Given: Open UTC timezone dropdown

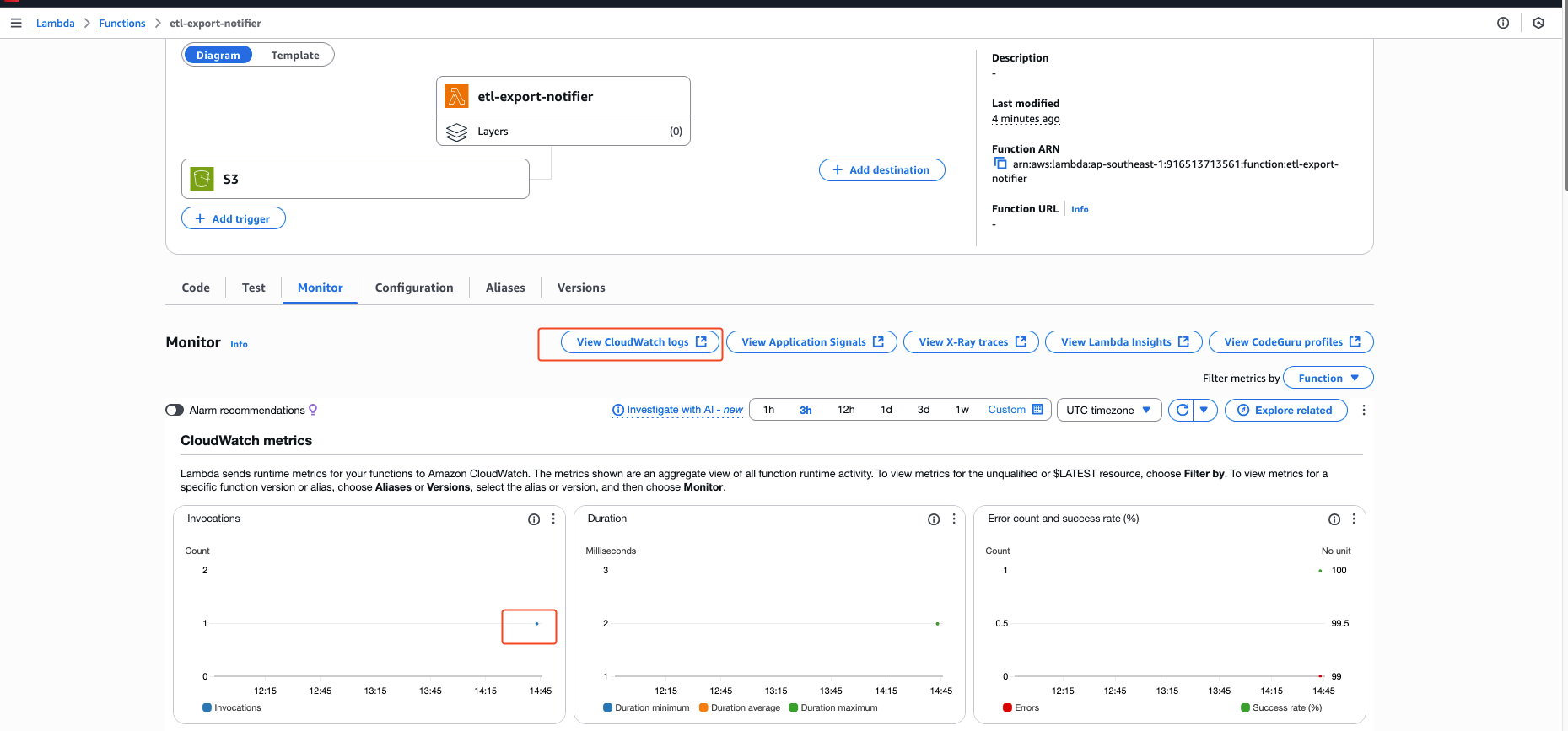Looking at the screenshot, I should pyautogui.click(x=1108, y=410).
